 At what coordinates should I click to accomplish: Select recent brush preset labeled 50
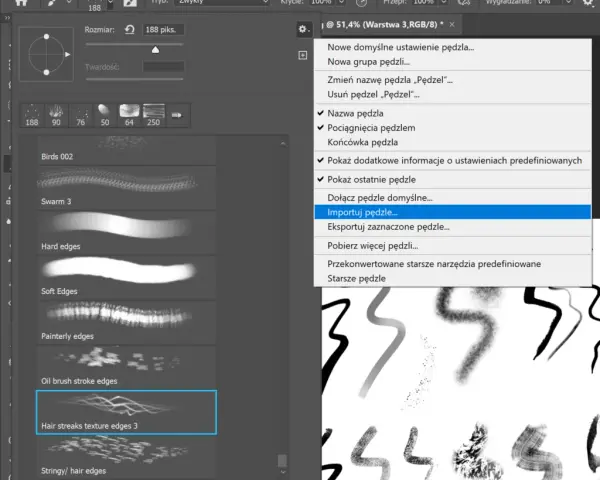(x=105, y=115)
